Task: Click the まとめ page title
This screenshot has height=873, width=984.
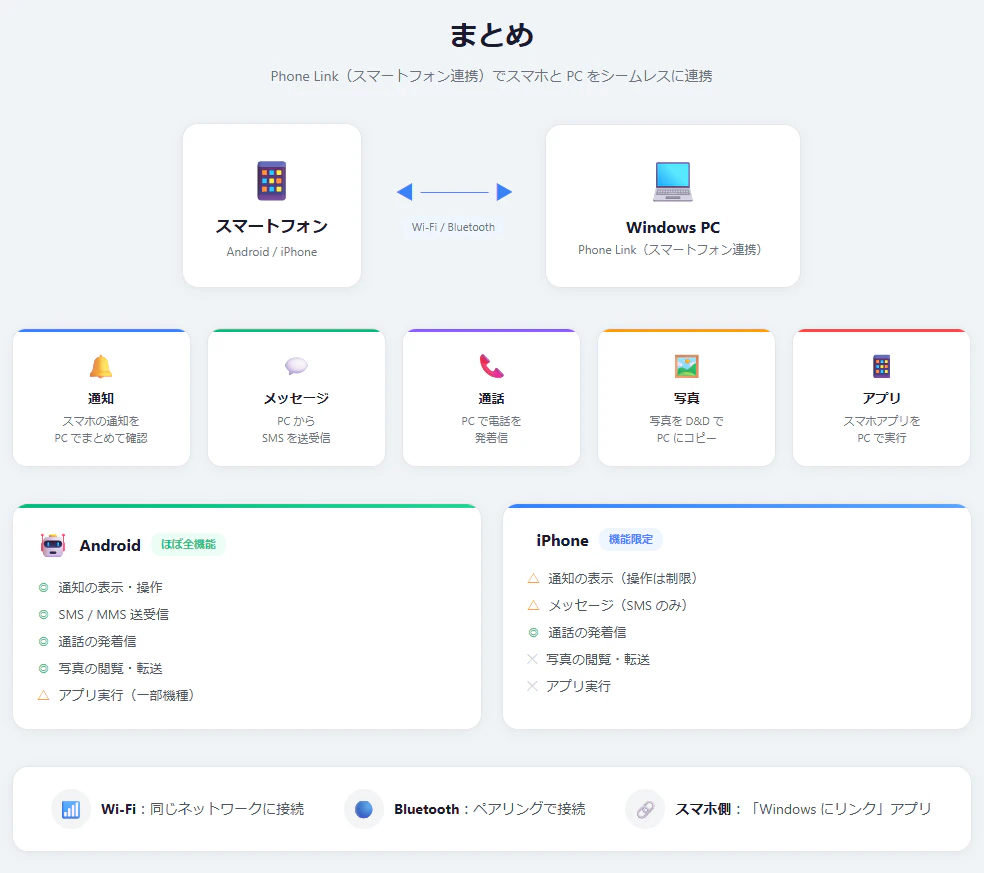Action: [x=491, y=35]
